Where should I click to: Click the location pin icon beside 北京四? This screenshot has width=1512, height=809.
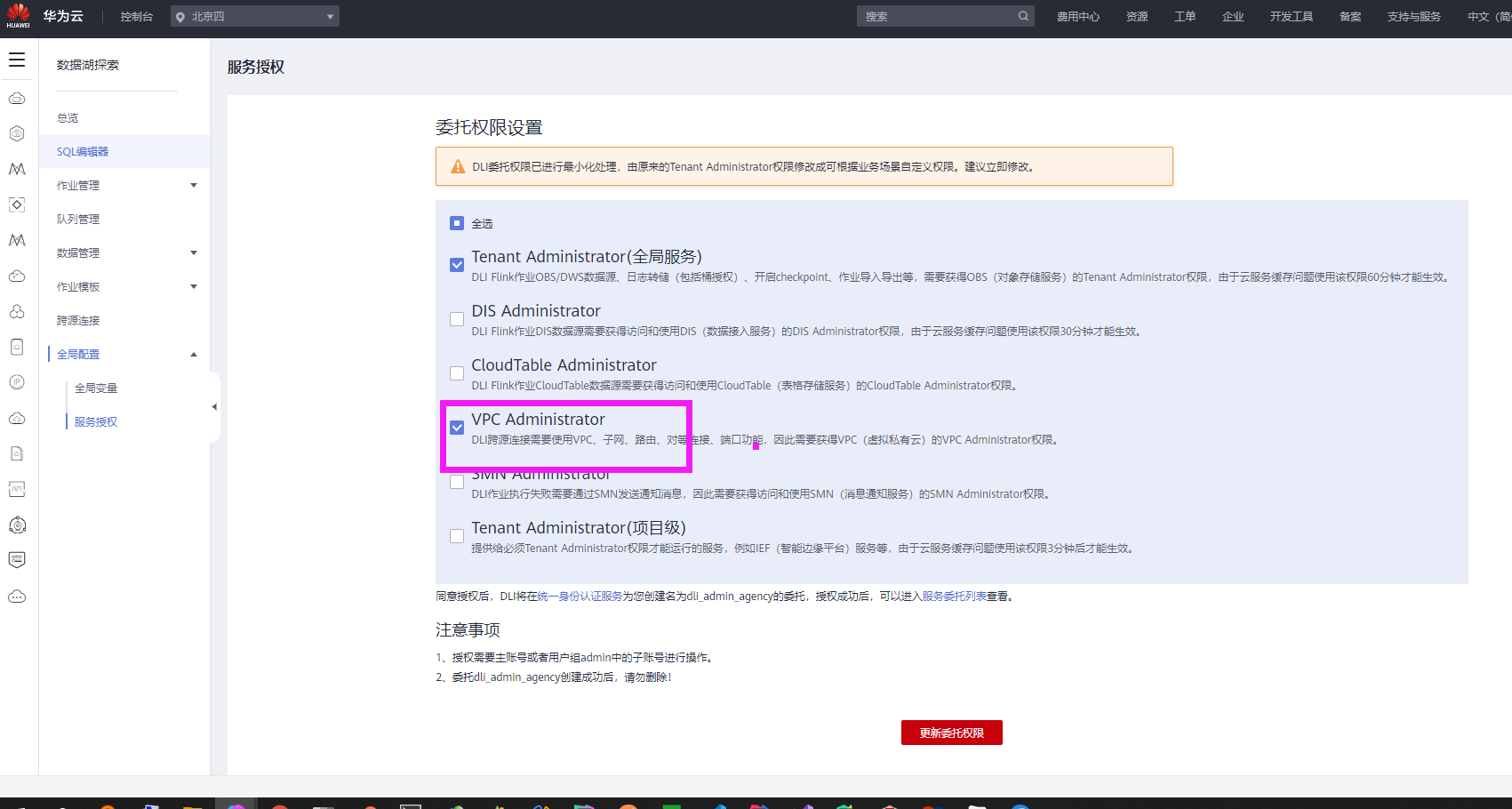pyautogui.click(x=180, y=17)
